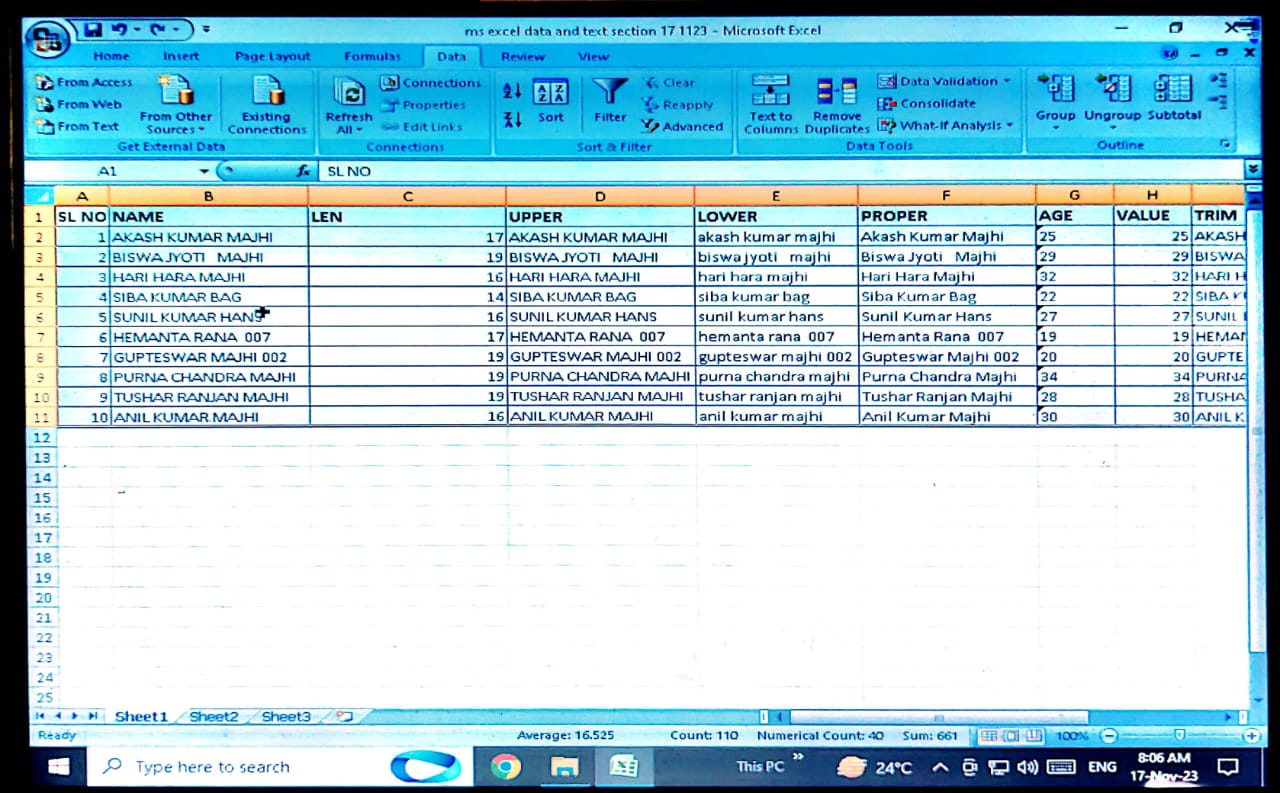The height and width of the screenshot is (793, 1280).
Task: Click the Subtotal icon
Action: pos(1173,91)
